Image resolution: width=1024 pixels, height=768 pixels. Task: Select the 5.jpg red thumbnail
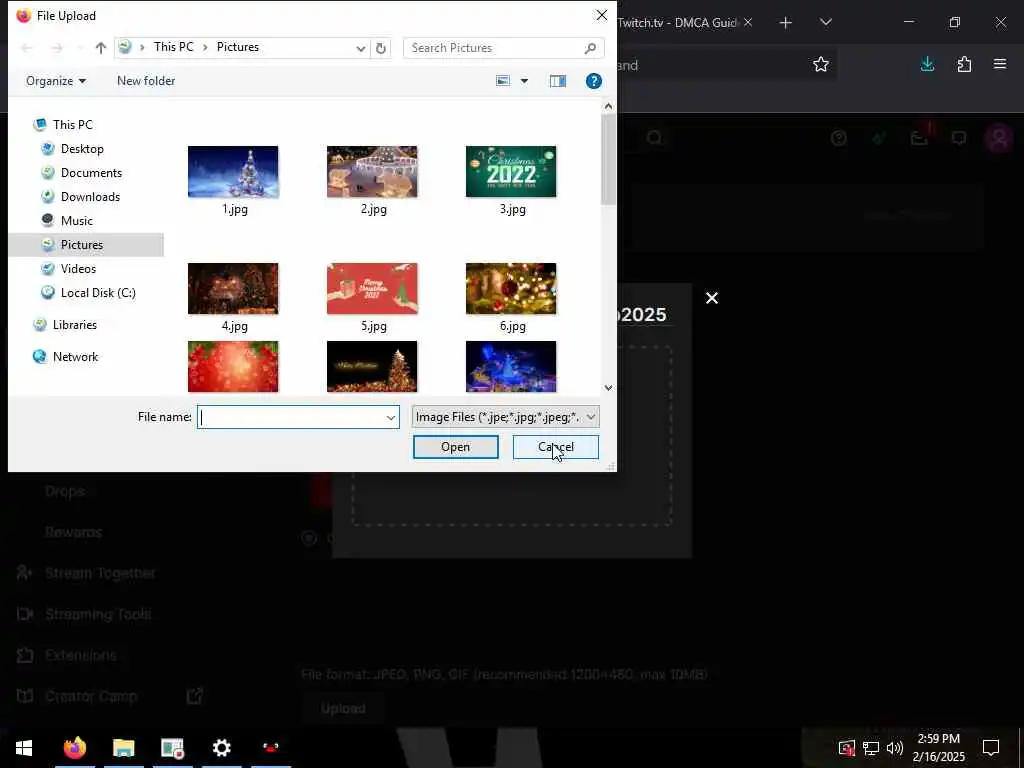coord(372,289)
